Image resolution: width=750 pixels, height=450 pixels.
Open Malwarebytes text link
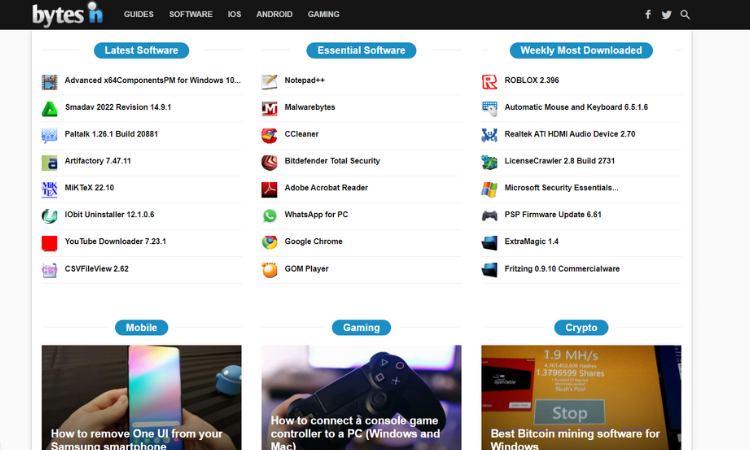[x=310, y=107]
